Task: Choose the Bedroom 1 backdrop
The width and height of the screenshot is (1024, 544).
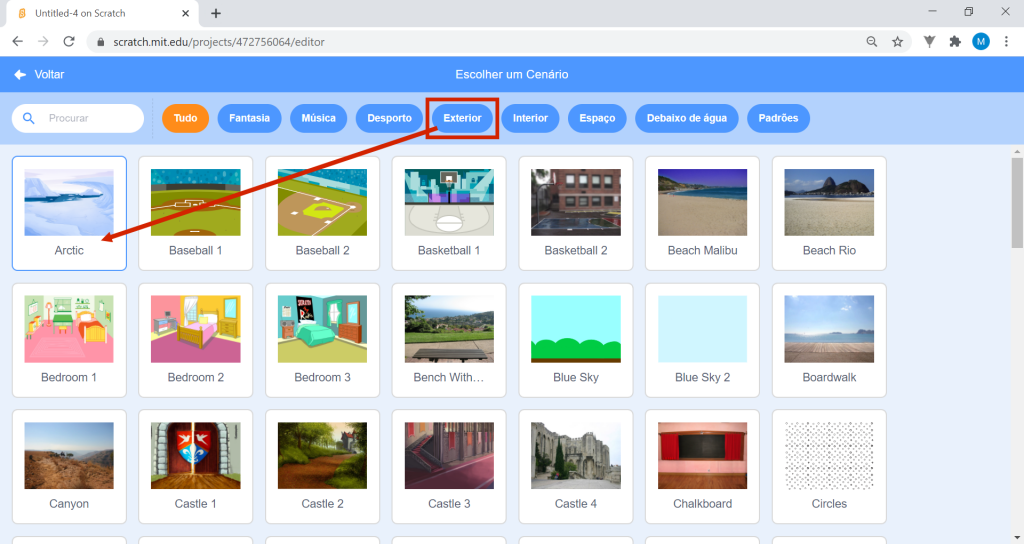Action: coord(69,340)
